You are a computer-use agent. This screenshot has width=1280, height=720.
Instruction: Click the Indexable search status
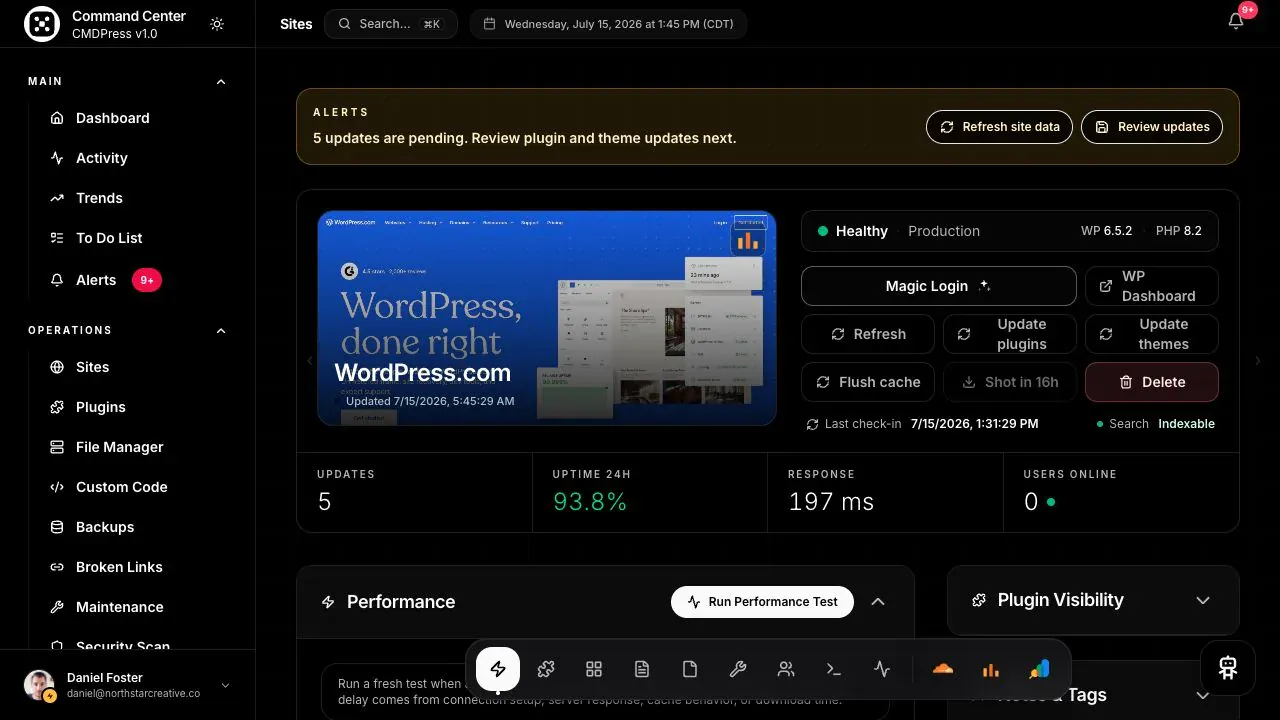coord(1187,424)
